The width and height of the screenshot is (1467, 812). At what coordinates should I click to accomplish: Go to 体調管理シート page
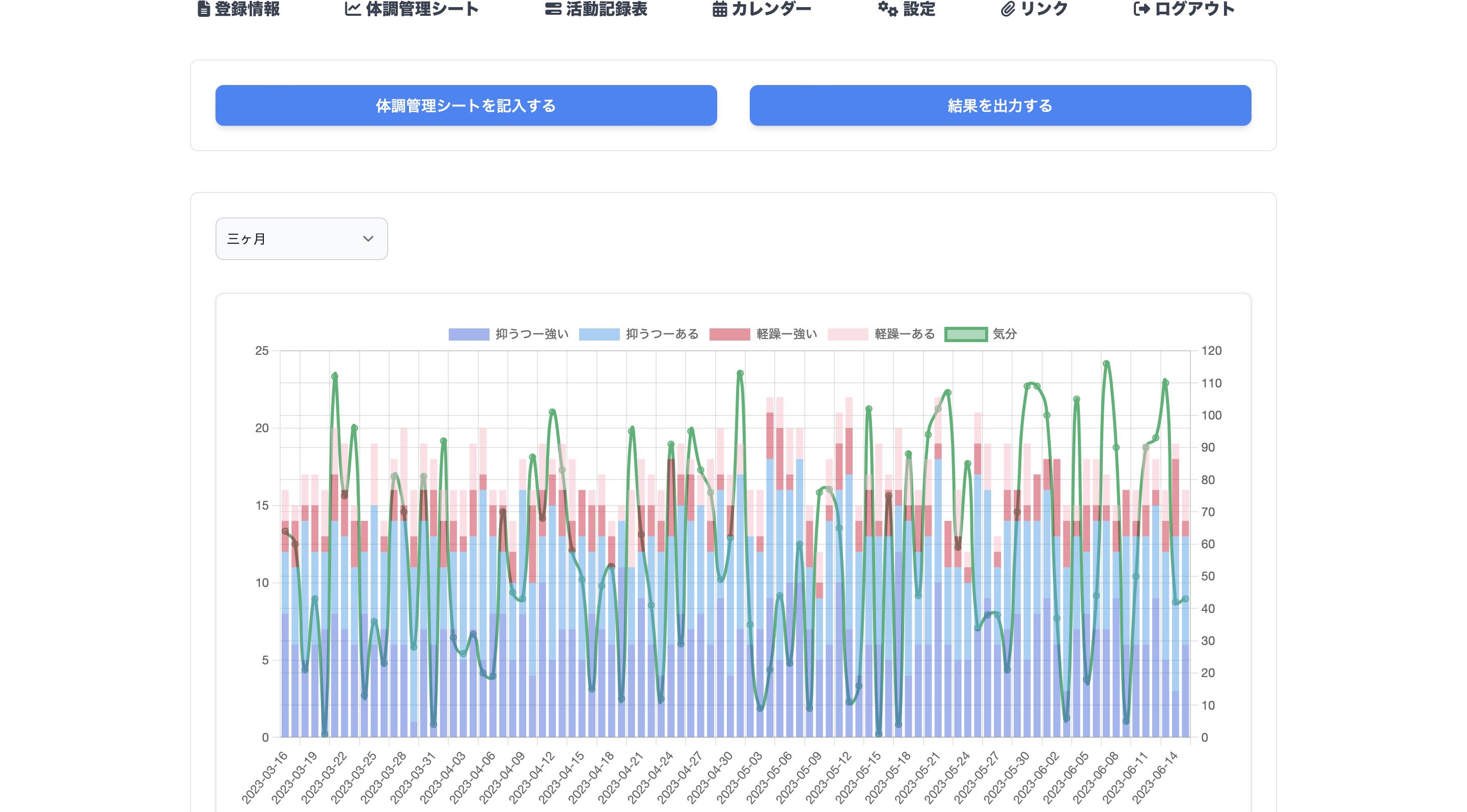pyautogui.click(x=412, y=9)
